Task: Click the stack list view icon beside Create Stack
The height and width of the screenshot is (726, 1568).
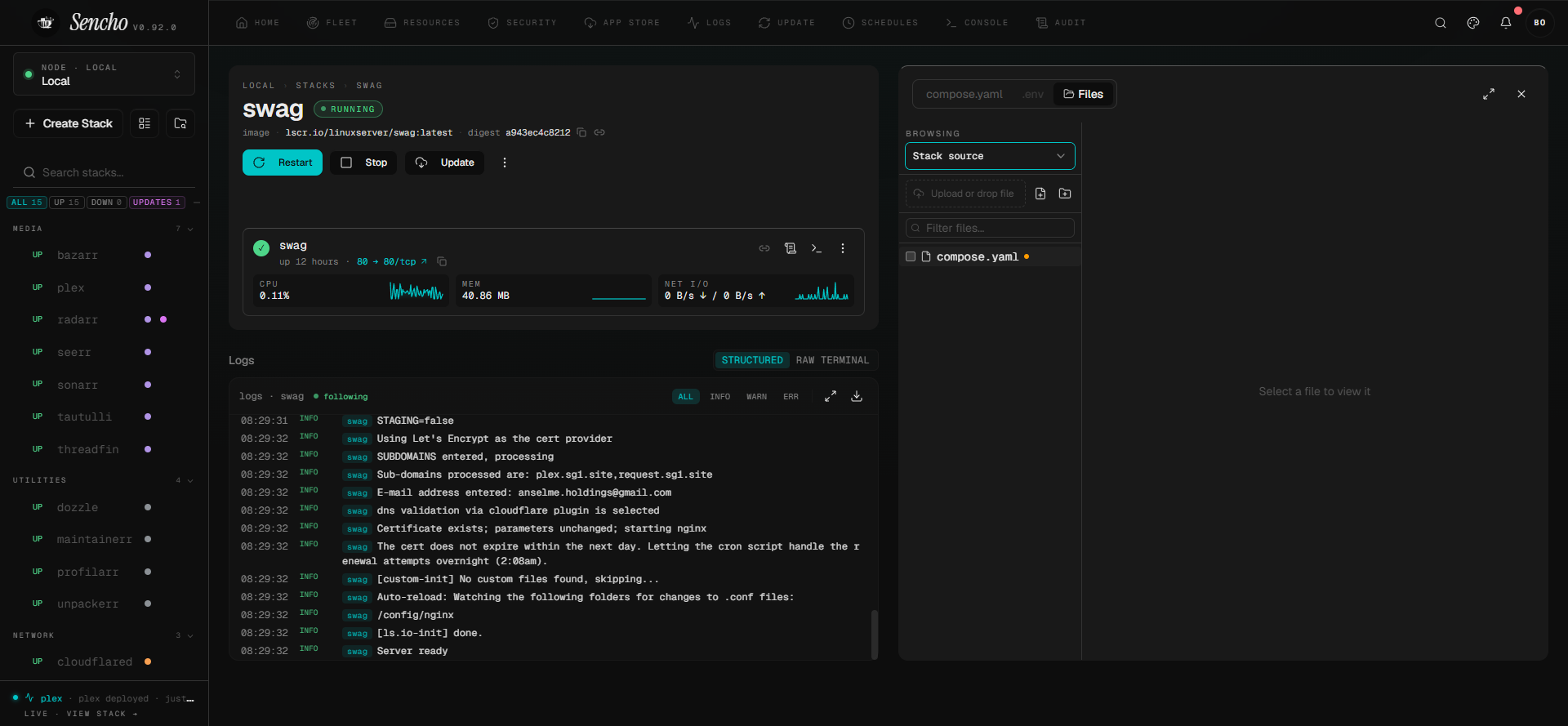Action: [x=145, y=123]
